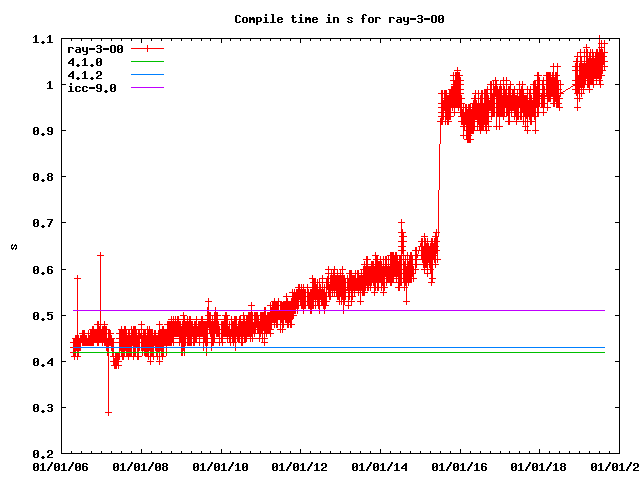Select the ray-3-00 legend label
Screen dimensions: 640x480
click(x=94, y=49)
